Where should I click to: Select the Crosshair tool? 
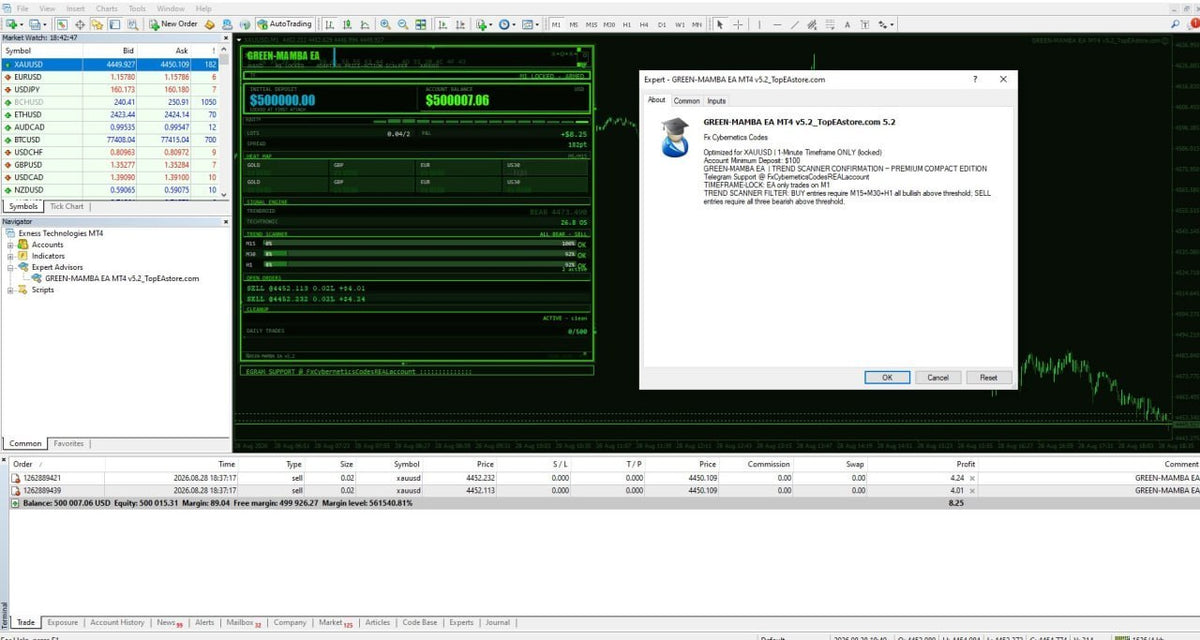tap(737, 23)
